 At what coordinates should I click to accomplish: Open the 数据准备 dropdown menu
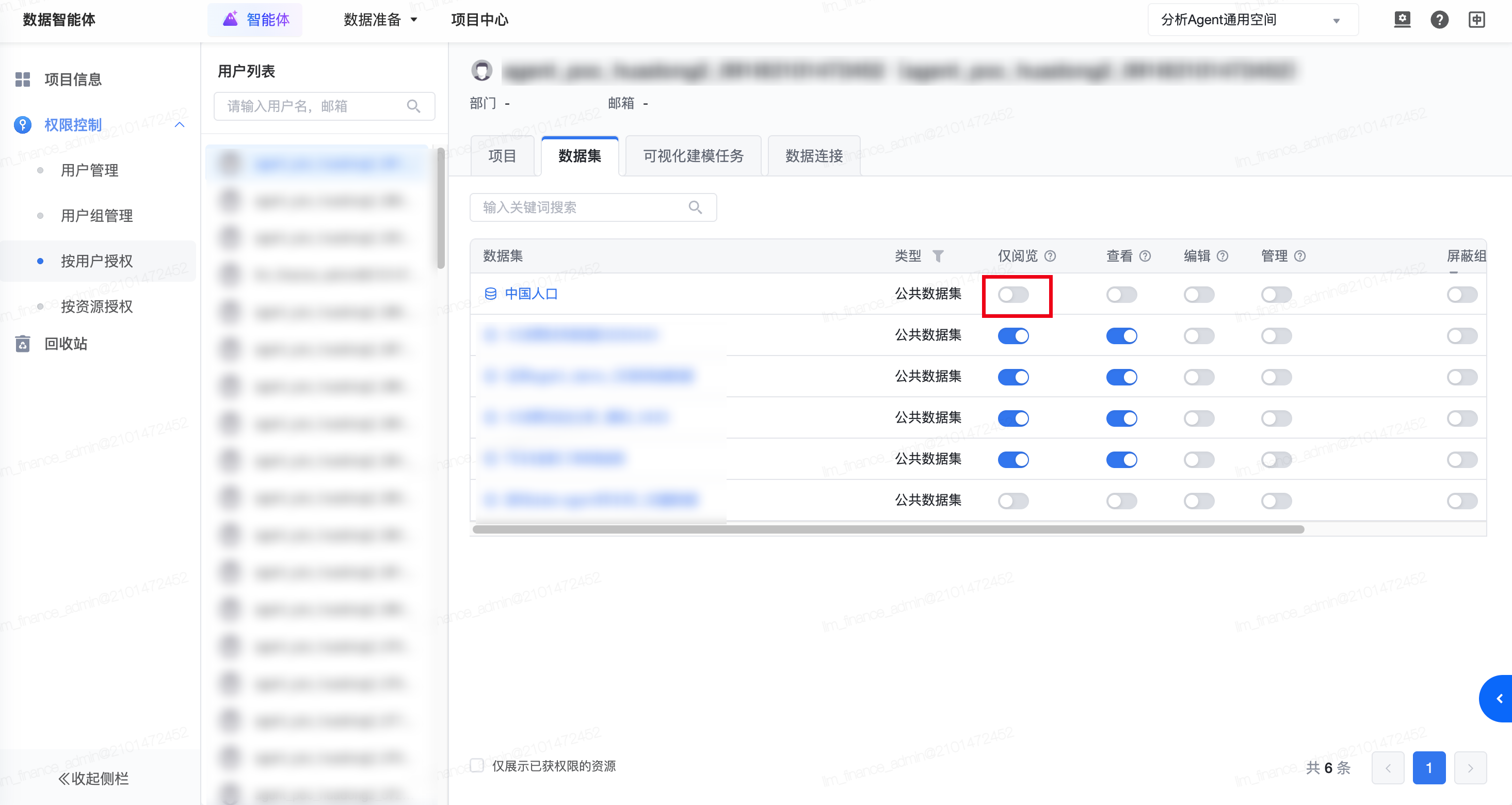point(380,20)
